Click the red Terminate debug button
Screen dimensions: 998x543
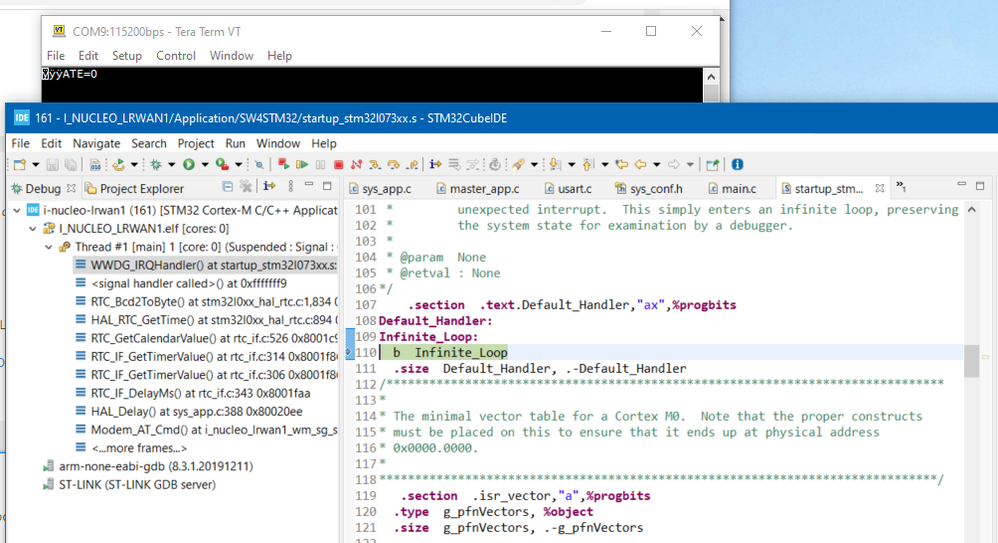(x=338, y=165)
